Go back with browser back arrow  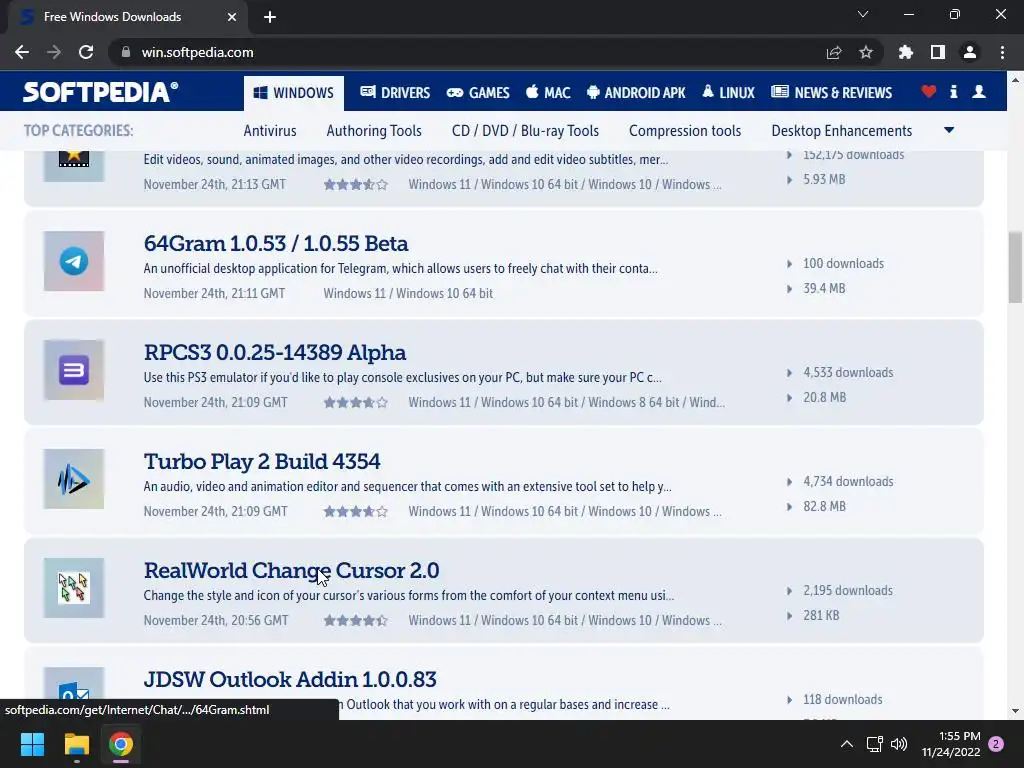(x=22, y=52)
